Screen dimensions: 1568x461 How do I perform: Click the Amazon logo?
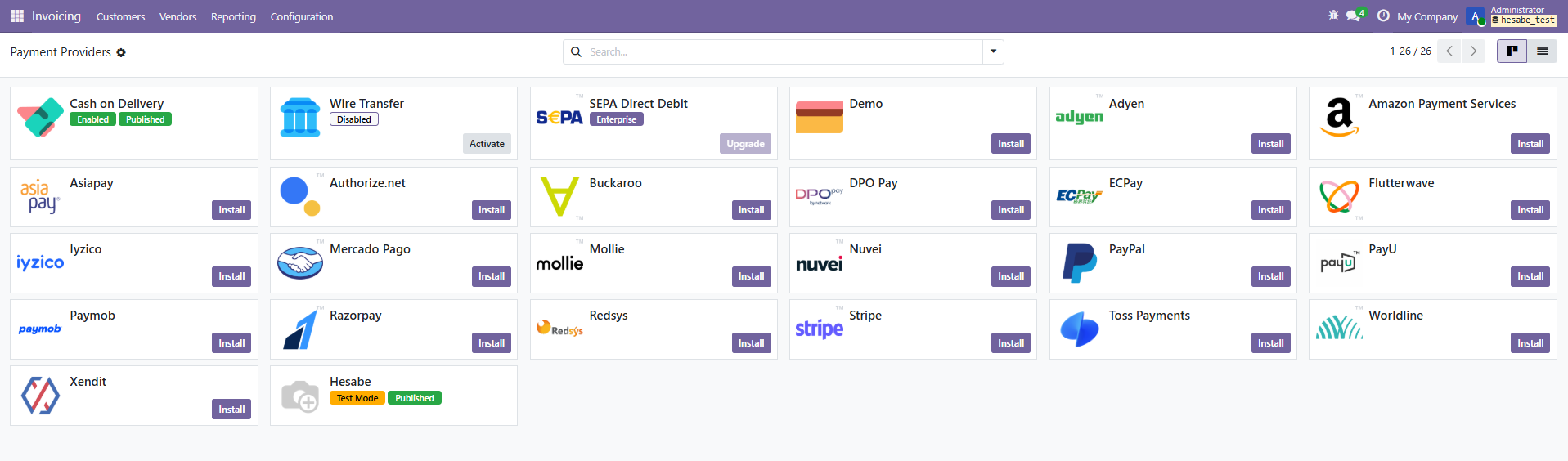1339,118
